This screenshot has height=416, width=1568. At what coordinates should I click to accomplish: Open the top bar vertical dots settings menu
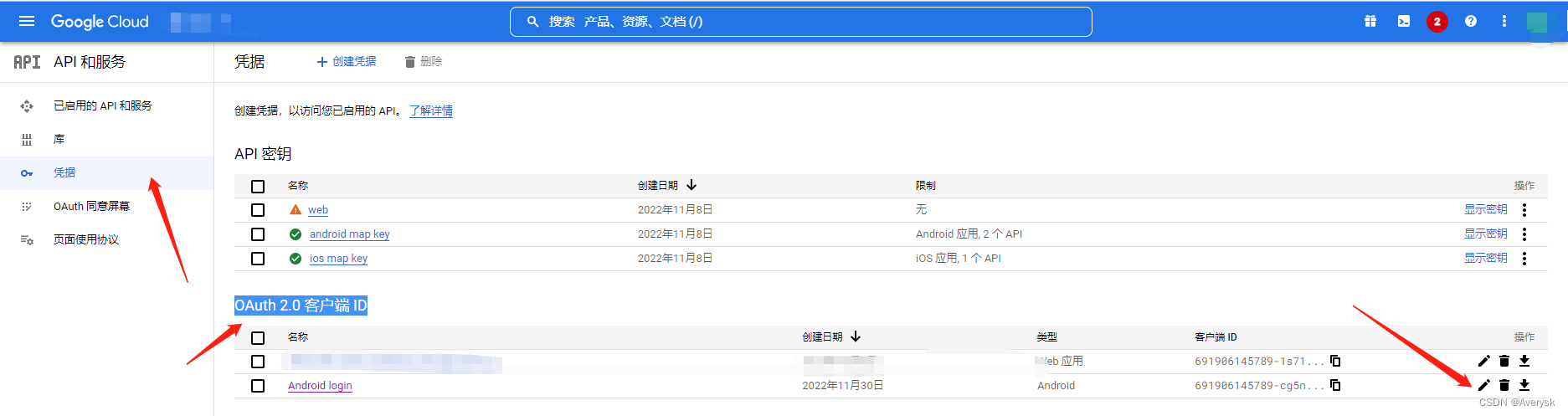click(x=1504, y=21)
